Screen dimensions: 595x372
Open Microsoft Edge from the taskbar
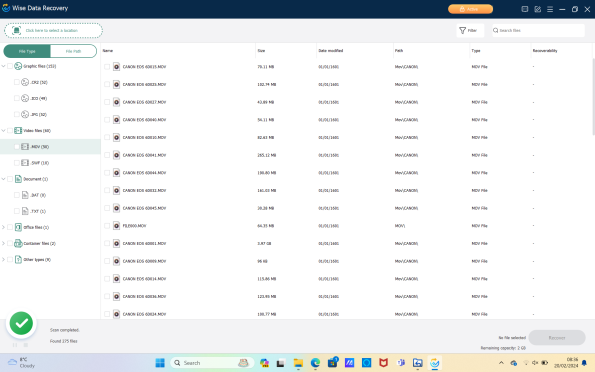coord(315,363)
